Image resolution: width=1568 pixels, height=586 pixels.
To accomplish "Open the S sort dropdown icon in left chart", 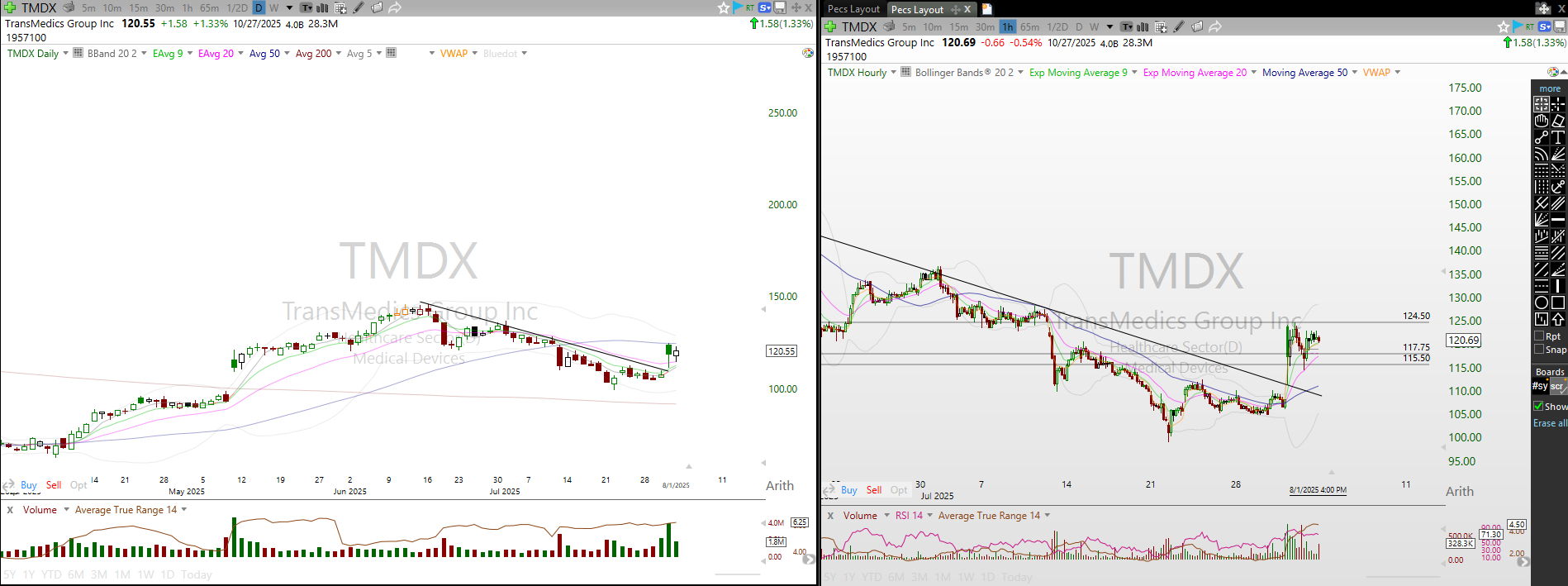I will pyautogui.click(x=765, y=7).
